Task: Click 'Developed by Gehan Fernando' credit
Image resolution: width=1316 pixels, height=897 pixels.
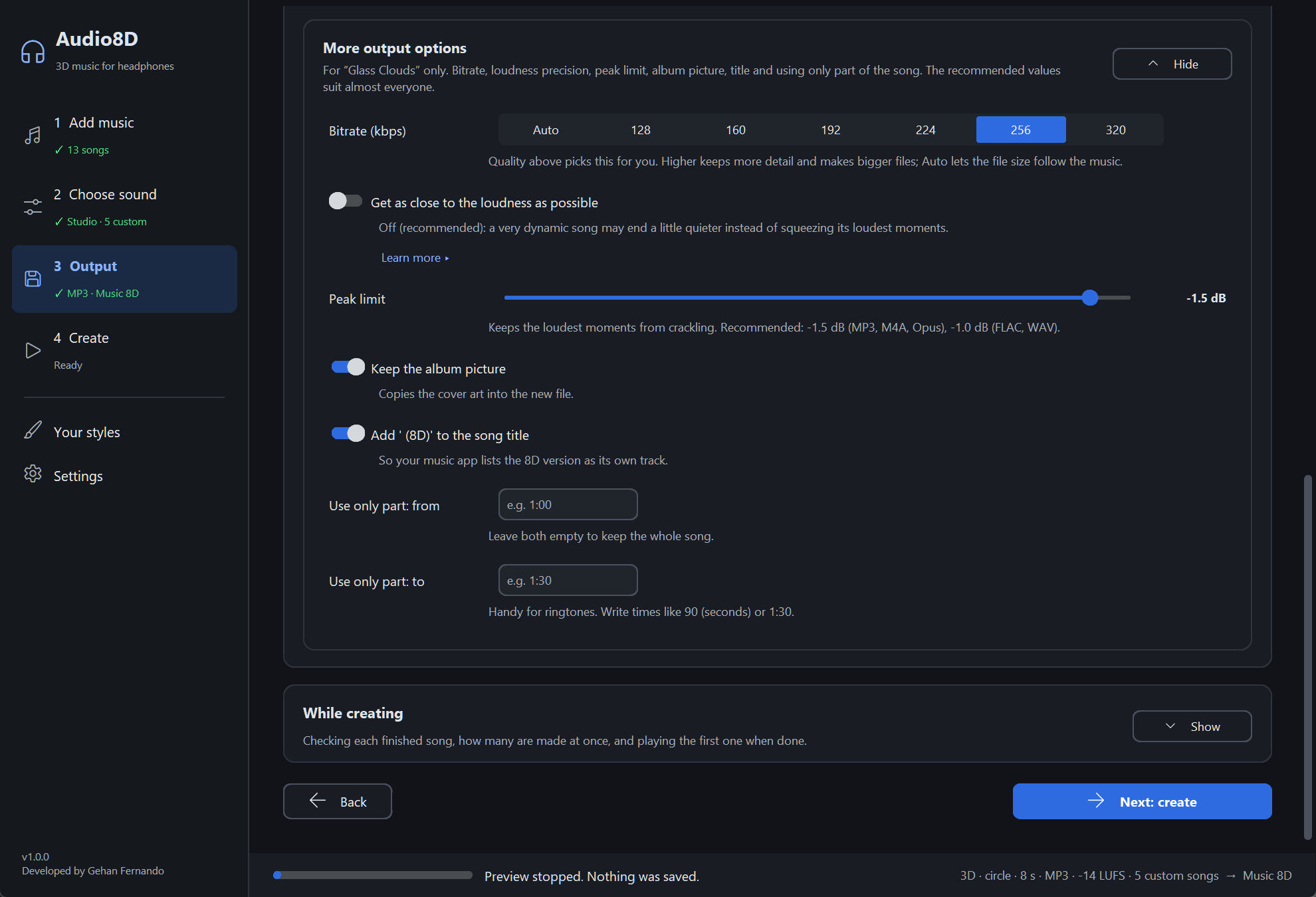Action: (x=93, y=871)
